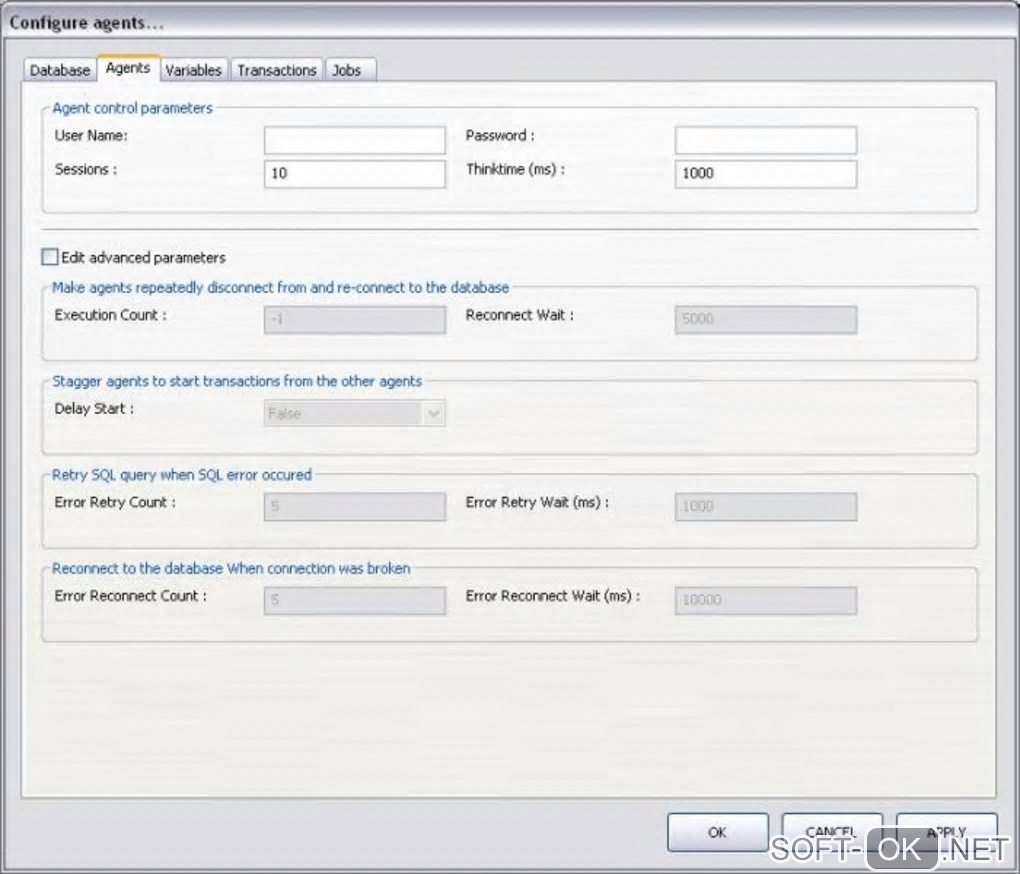This screenshot has height=874, width=1020.
Task: Apply changes with the APPLY button
Action: [946, 832]
